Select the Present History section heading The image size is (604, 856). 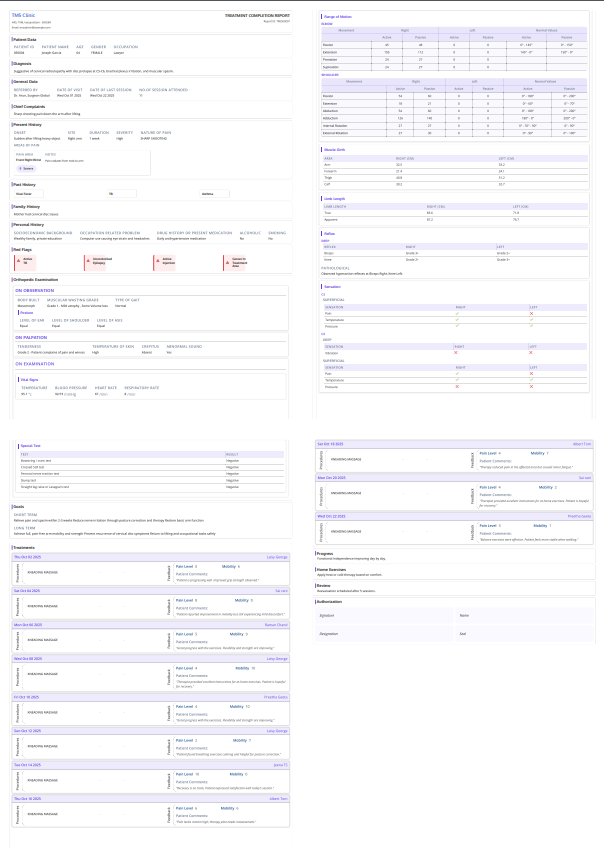click(27, 124)
